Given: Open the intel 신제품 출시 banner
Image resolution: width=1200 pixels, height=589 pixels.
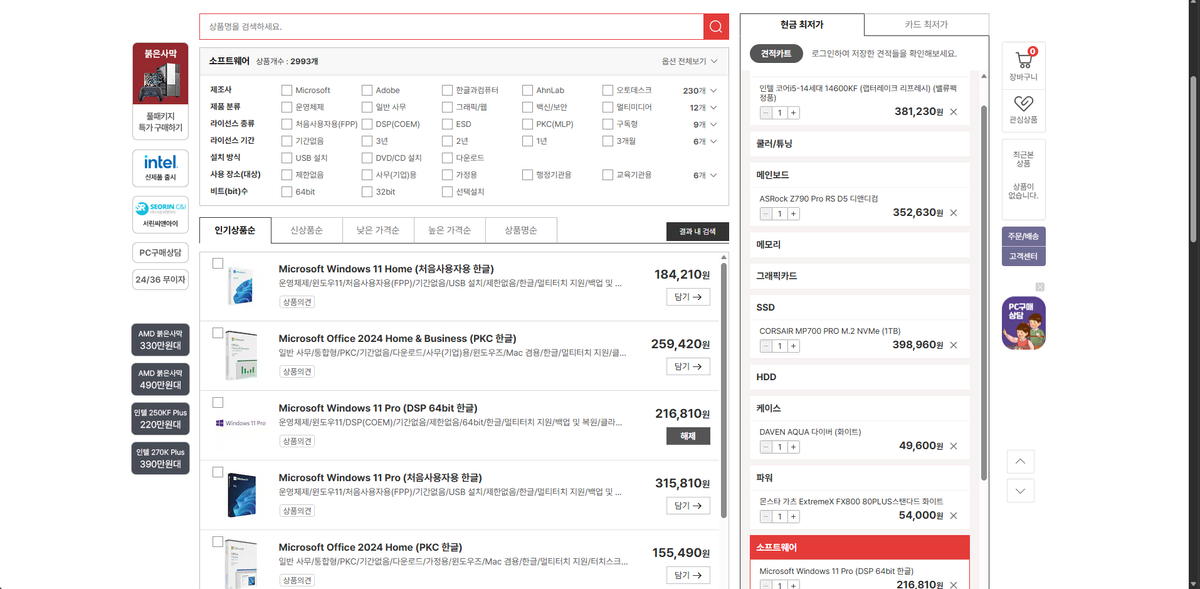Looking at the screenshot, I should [x=160, y=167].
